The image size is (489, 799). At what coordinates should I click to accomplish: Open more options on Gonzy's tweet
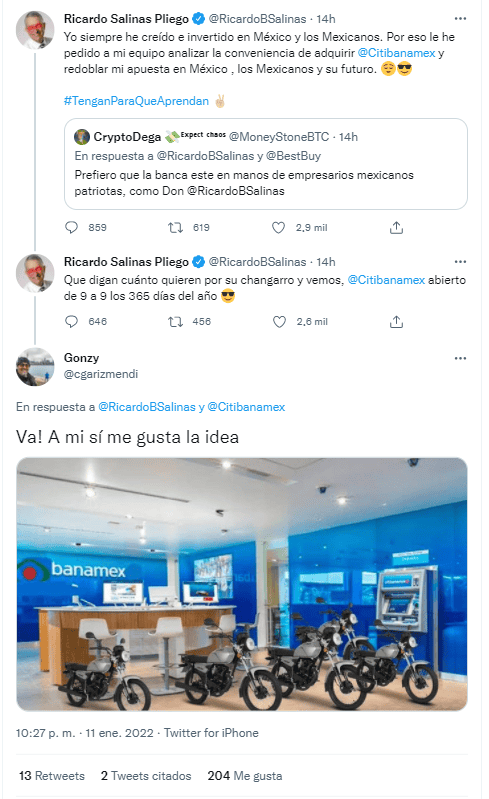click(x=460, y=358)
